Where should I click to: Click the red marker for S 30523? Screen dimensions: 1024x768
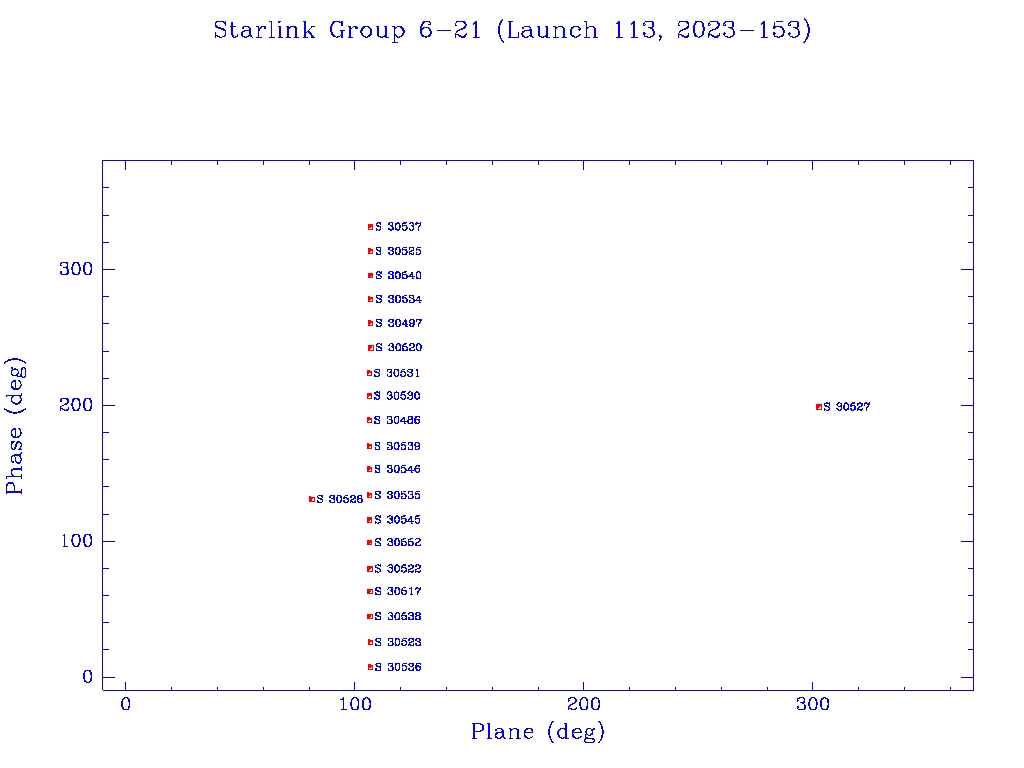[370, 643]
